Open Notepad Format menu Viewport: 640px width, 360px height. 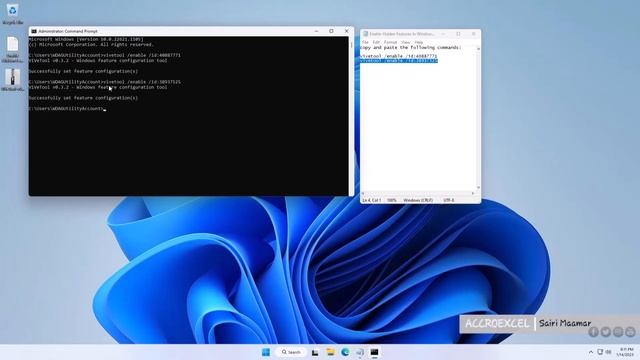390,42
